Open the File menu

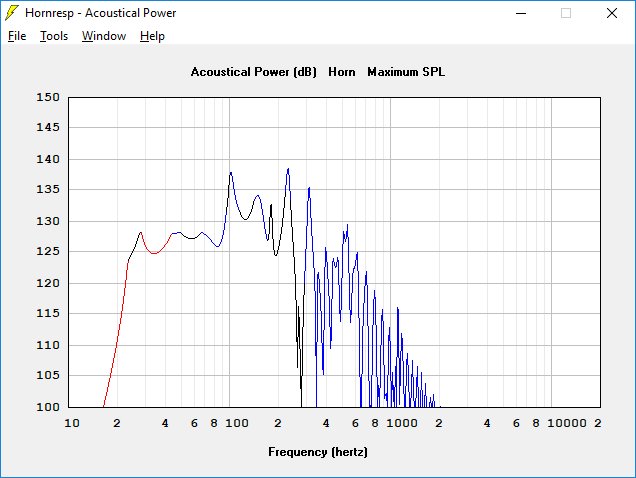coord(17,36)
